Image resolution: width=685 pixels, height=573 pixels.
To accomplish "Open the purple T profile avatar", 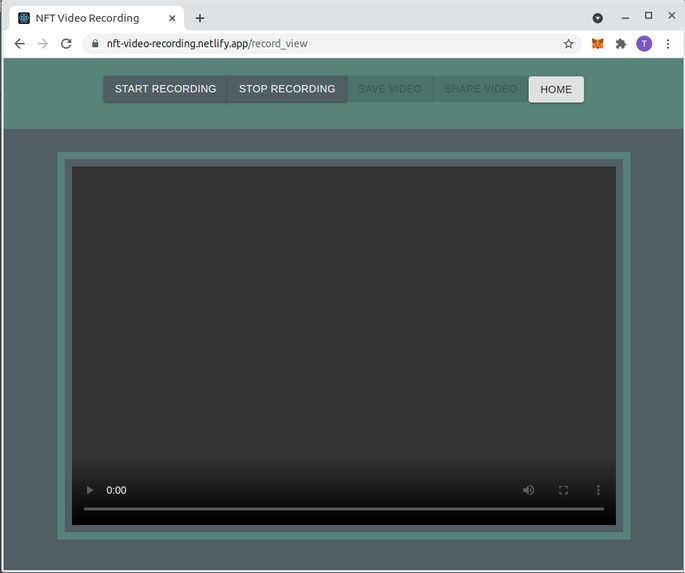I will [x=644, y=44].
